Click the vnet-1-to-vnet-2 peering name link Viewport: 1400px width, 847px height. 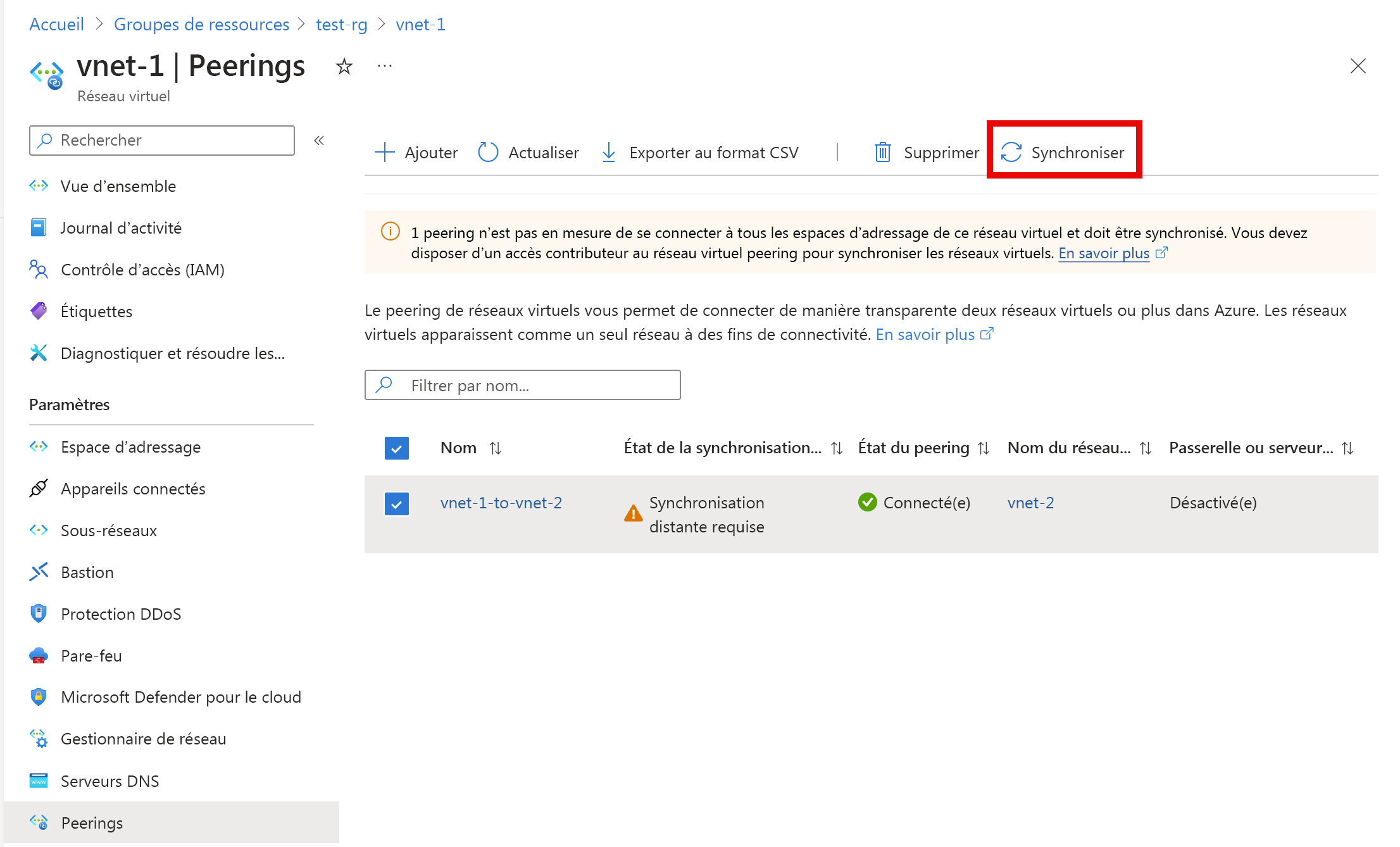[x=500, y=503]
